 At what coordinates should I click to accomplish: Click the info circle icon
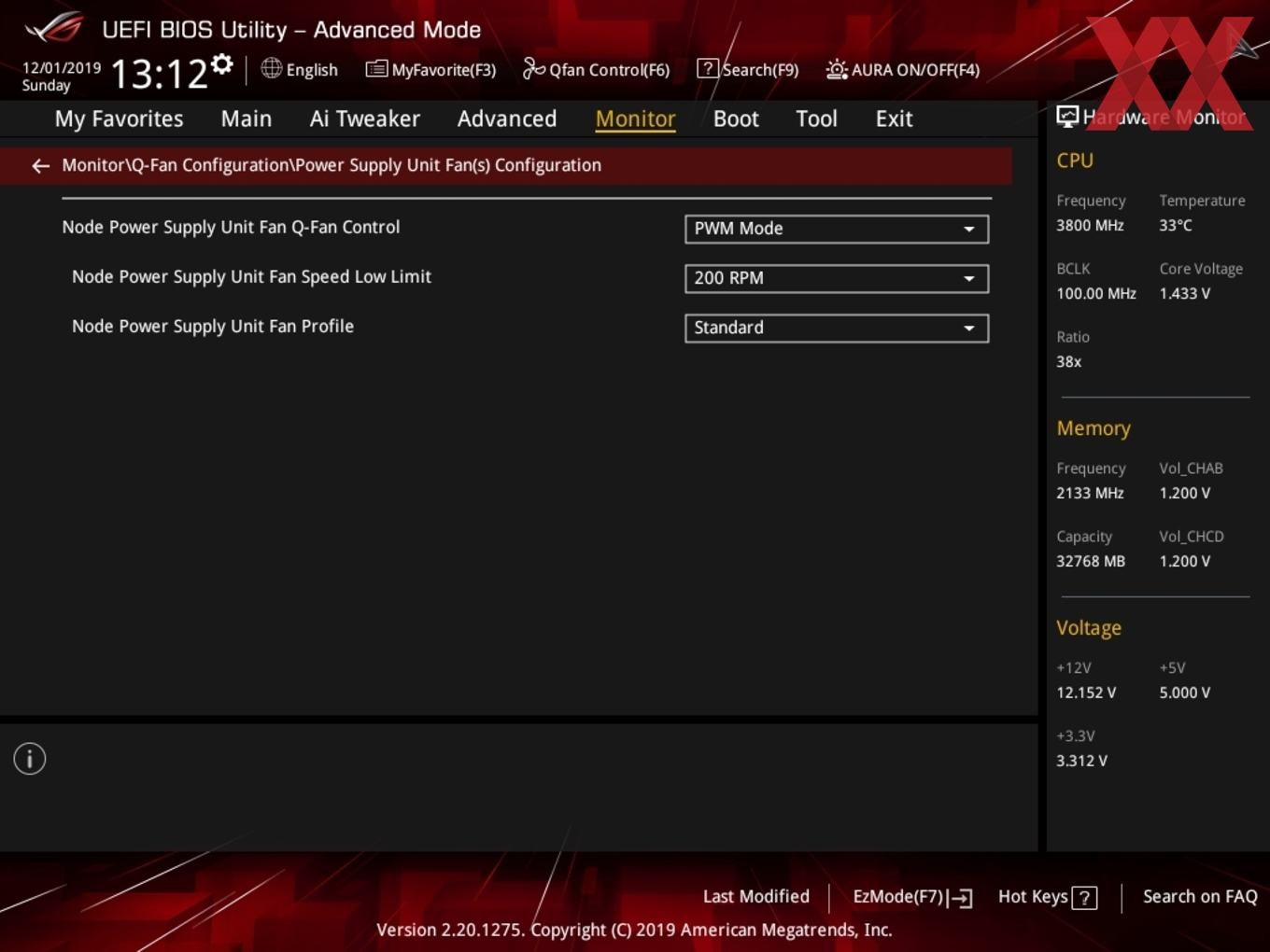tap(30, 759)
